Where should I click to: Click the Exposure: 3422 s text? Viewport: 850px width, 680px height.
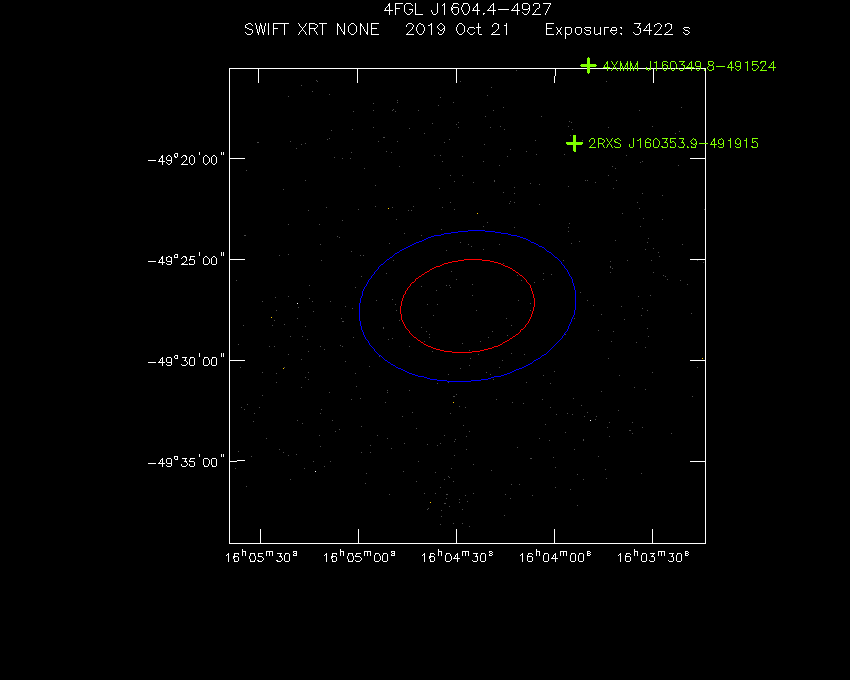click(617, 29)
